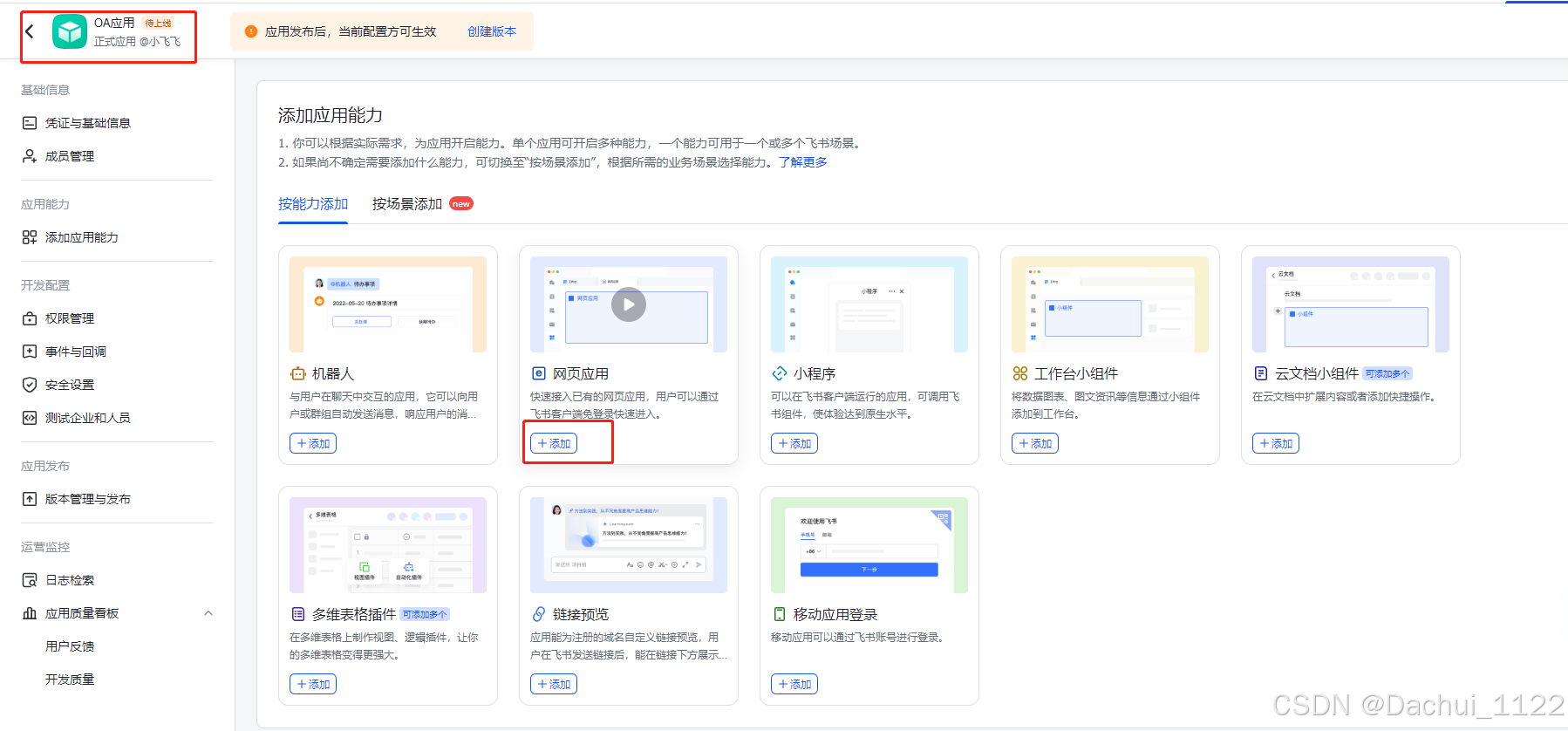Click the web app icon beside 网页应用

pos(539,373)
